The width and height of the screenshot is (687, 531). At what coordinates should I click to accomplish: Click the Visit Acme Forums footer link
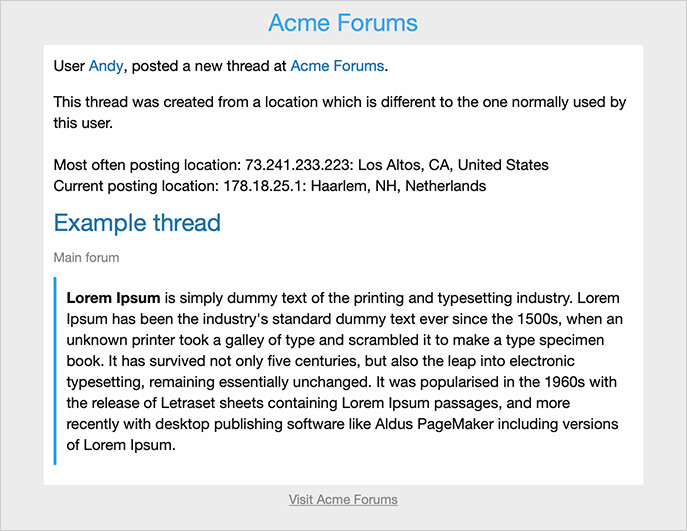point(343,499)
